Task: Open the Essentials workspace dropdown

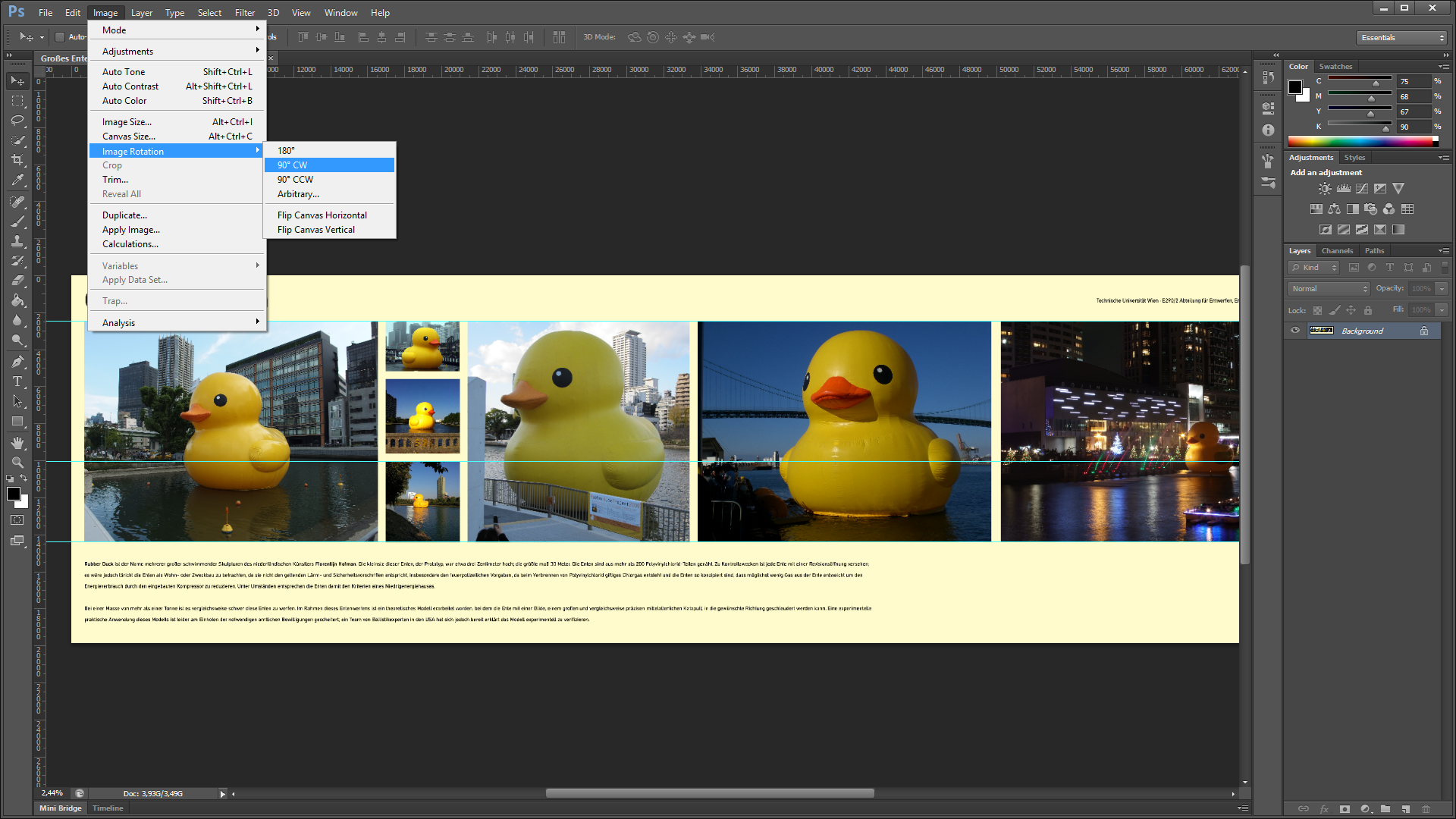Action: [x=1401, y=38]
